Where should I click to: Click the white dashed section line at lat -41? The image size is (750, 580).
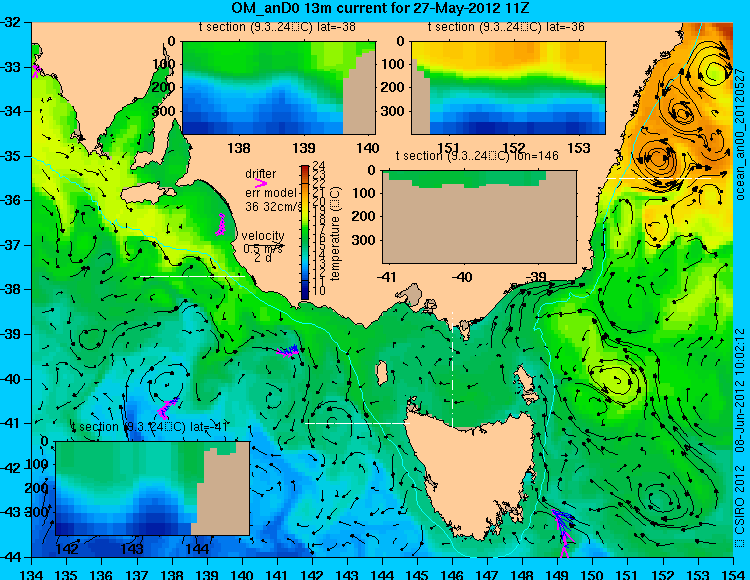click(357, 423)
